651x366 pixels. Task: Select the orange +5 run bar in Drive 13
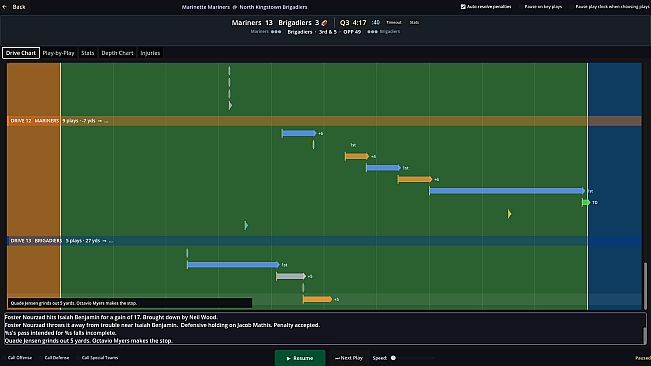pos(318,299)
